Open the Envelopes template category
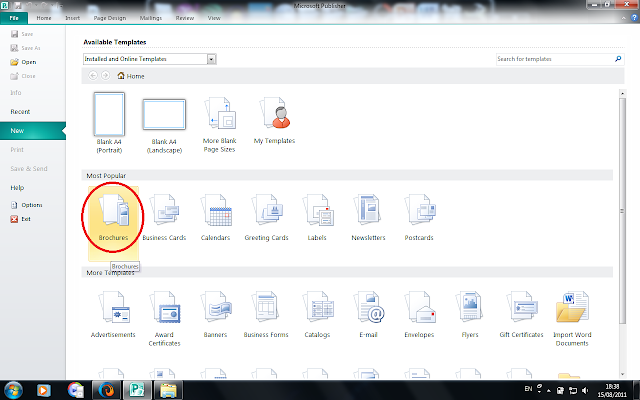This screenshot has width=640, height=400. click(419, 314)
